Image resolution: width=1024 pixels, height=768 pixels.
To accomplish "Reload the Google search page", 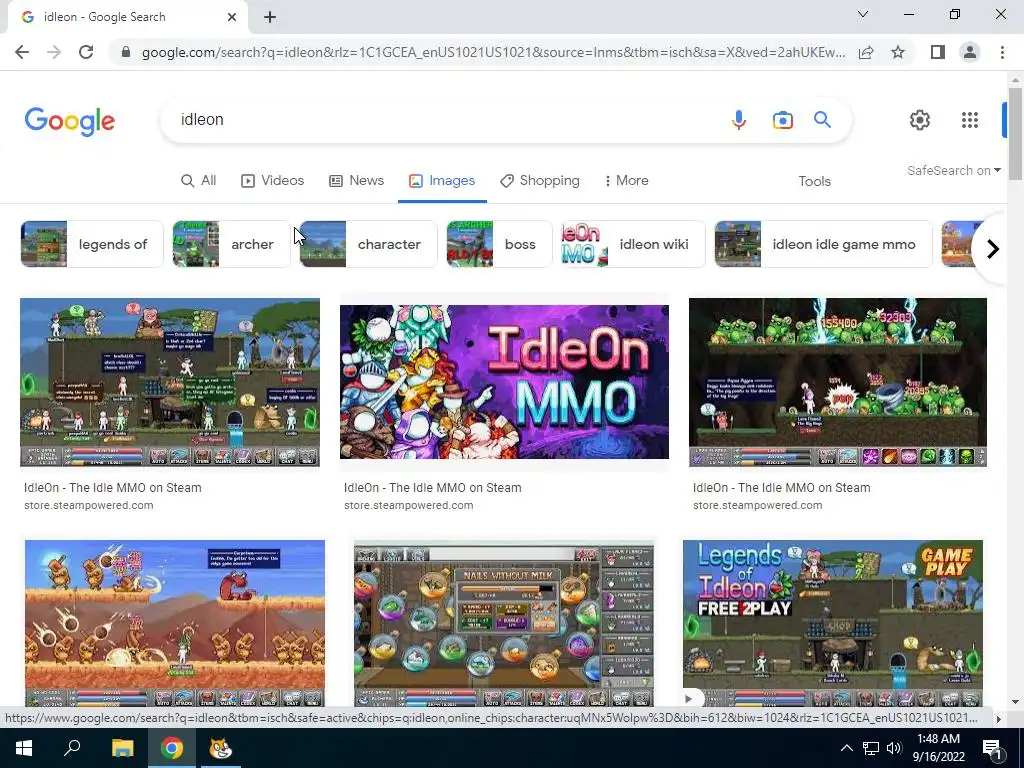I will point(86,52).
